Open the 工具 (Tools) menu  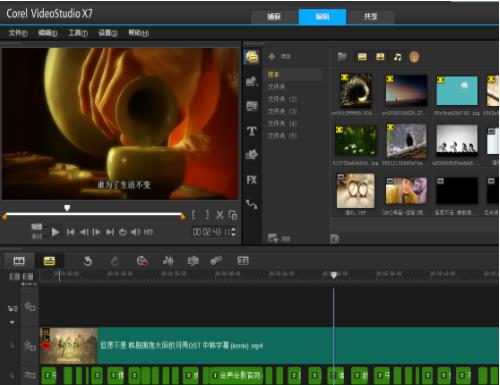coord(78,33)
